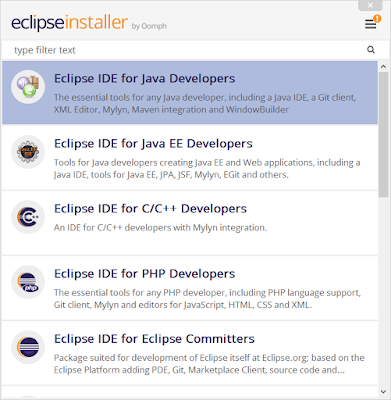Viewport: 391px width, 400px height.
Task: Select Eclipse IDE for Eclipse Committers title
Action: click(x=154, y=339)
